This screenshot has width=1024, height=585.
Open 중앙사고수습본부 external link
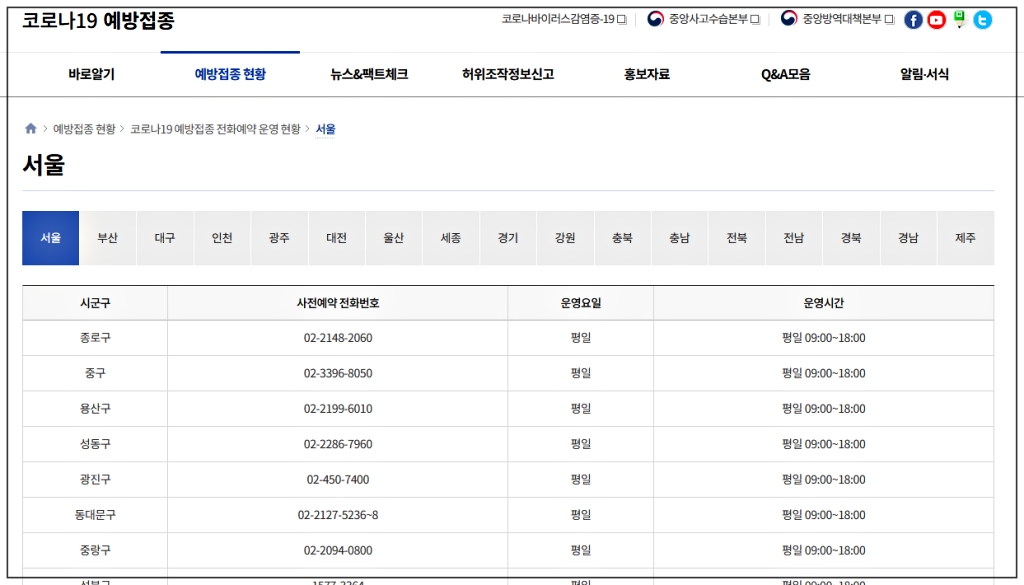click(x=703, y=19)
